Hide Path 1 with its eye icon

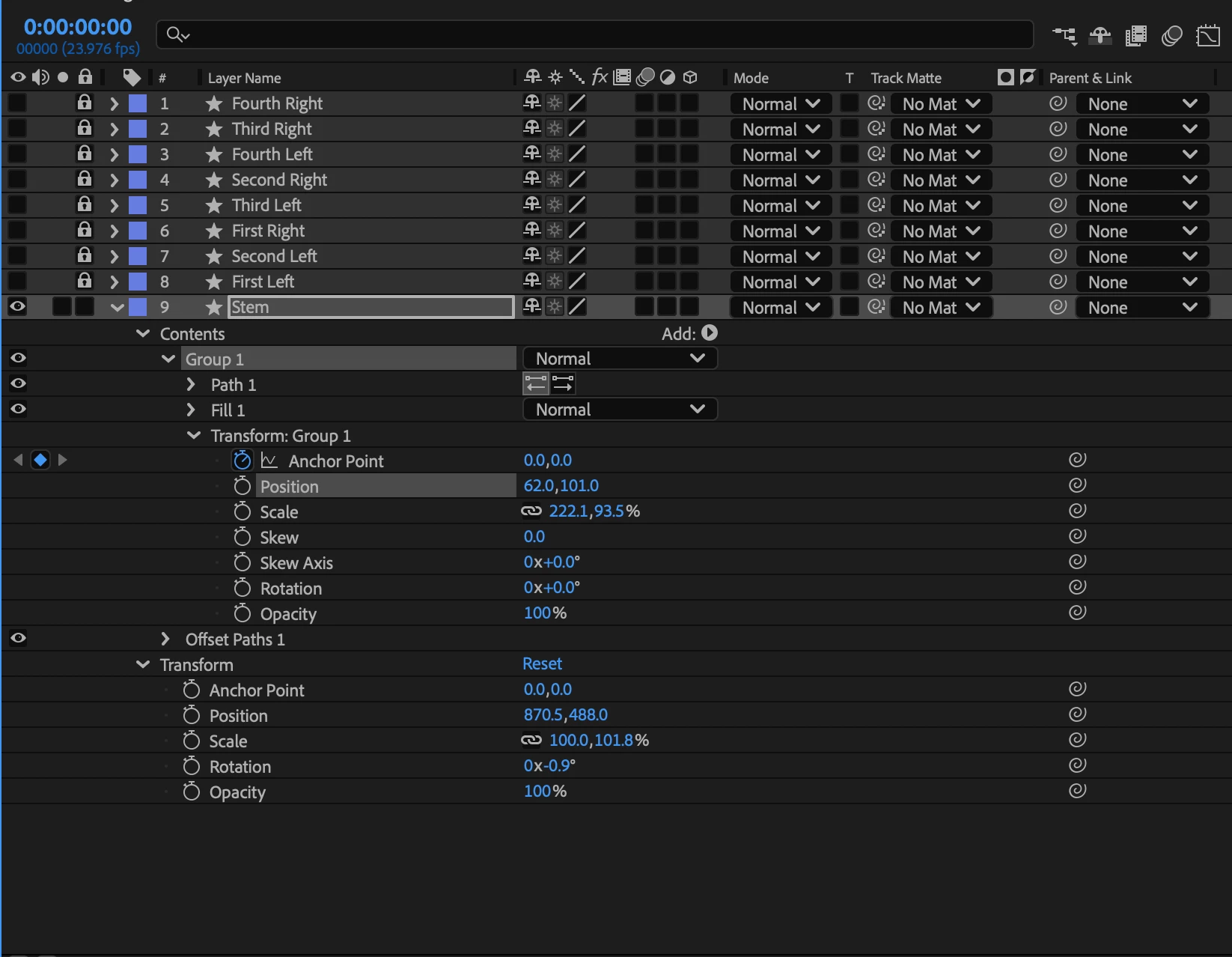tap(18, 383)
